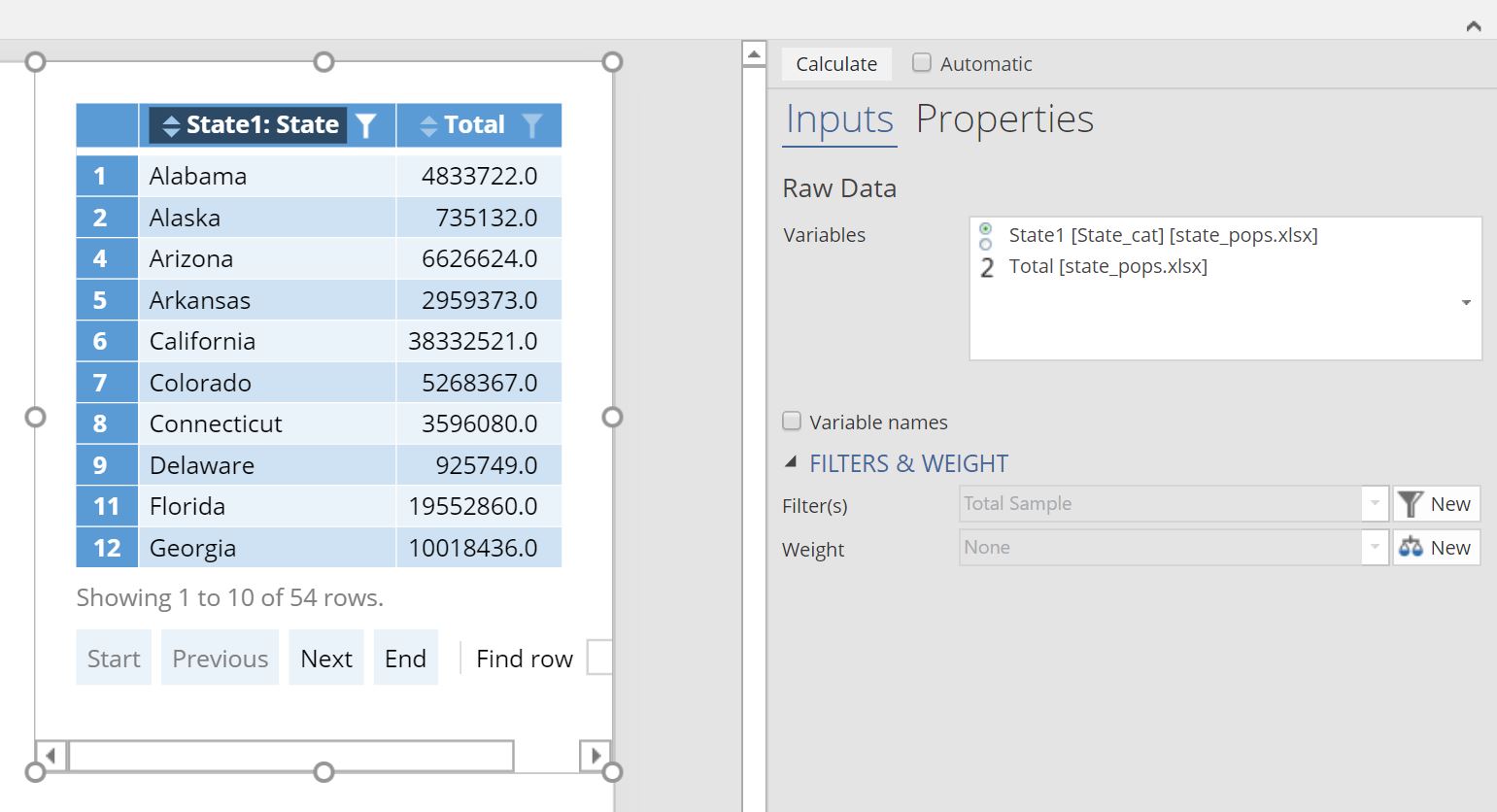Open the Filter(s) Total Sample dropdown

pos(1374,504)
